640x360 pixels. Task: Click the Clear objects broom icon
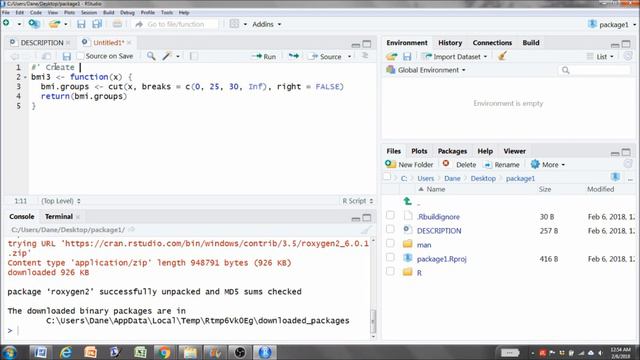[502, 56]
